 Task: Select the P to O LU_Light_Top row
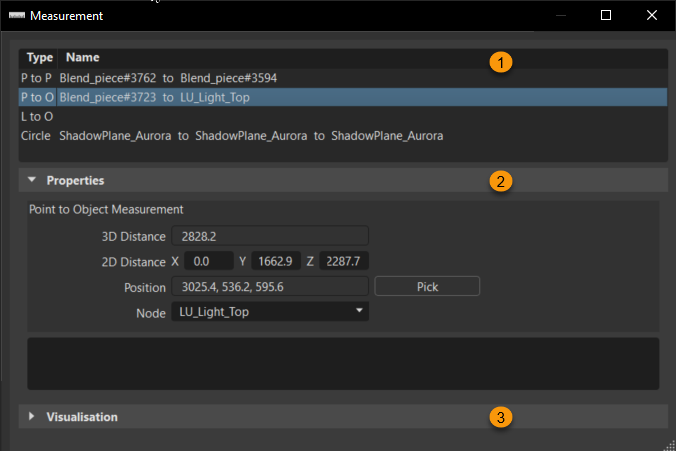tap(343, 97)
